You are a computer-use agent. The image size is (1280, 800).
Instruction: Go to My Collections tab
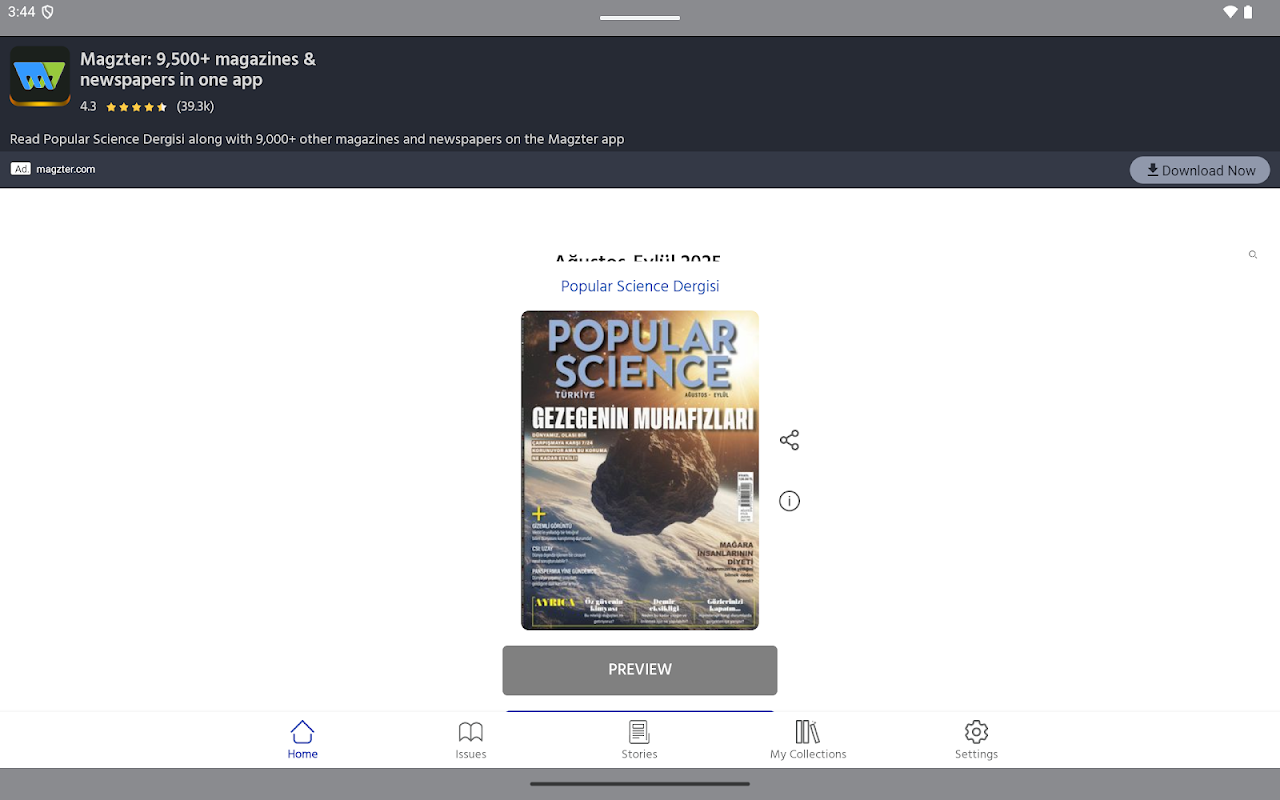pos(808,740)
